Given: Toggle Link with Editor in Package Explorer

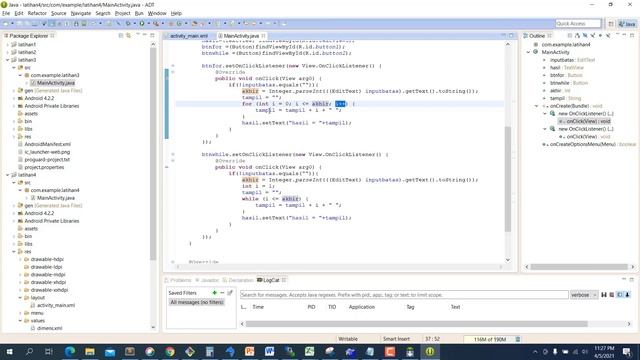Looking at the screenshot, I should [x=128, y=36].
